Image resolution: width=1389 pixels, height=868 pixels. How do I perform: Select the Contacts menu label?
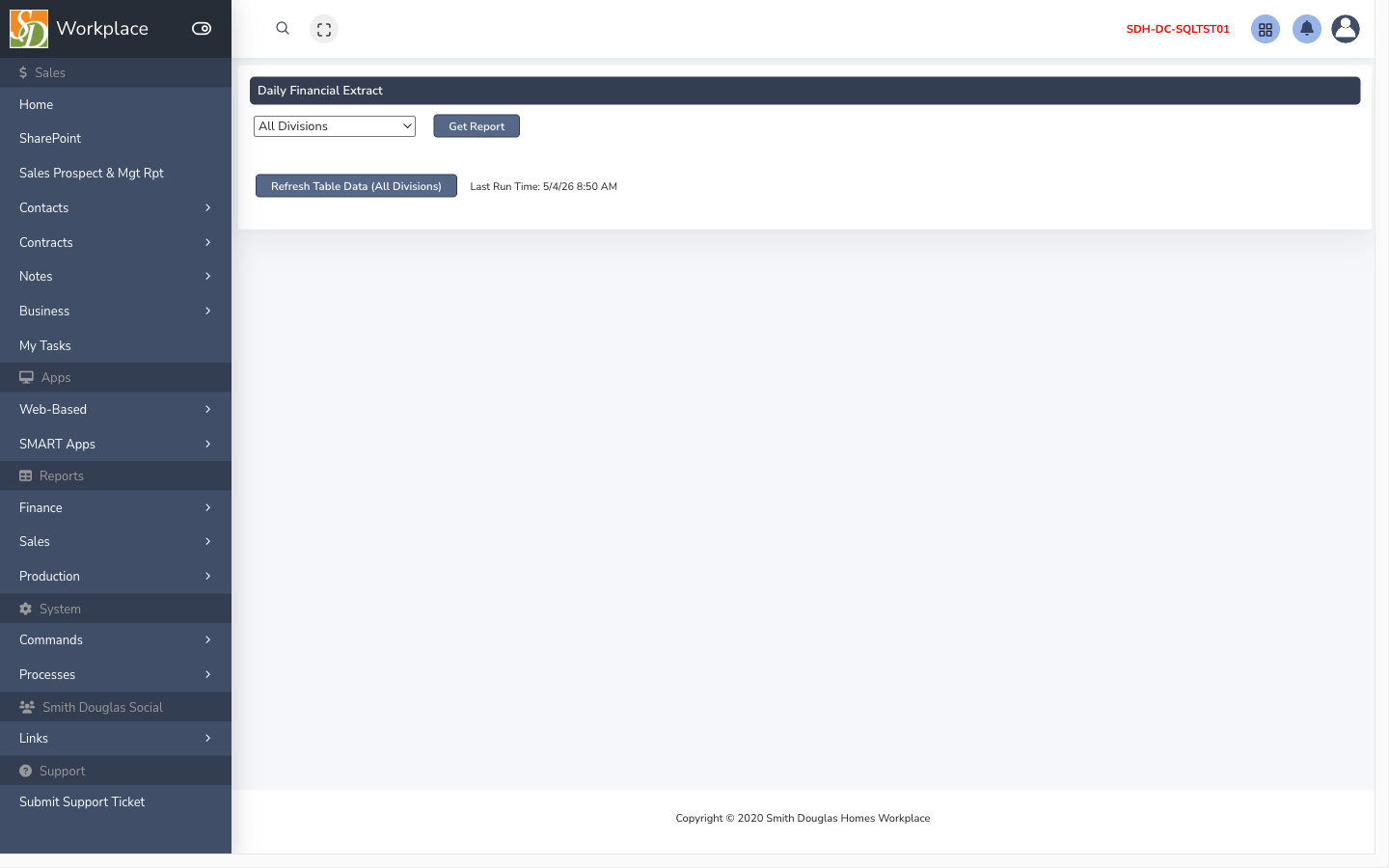click(x=44, y=207)
